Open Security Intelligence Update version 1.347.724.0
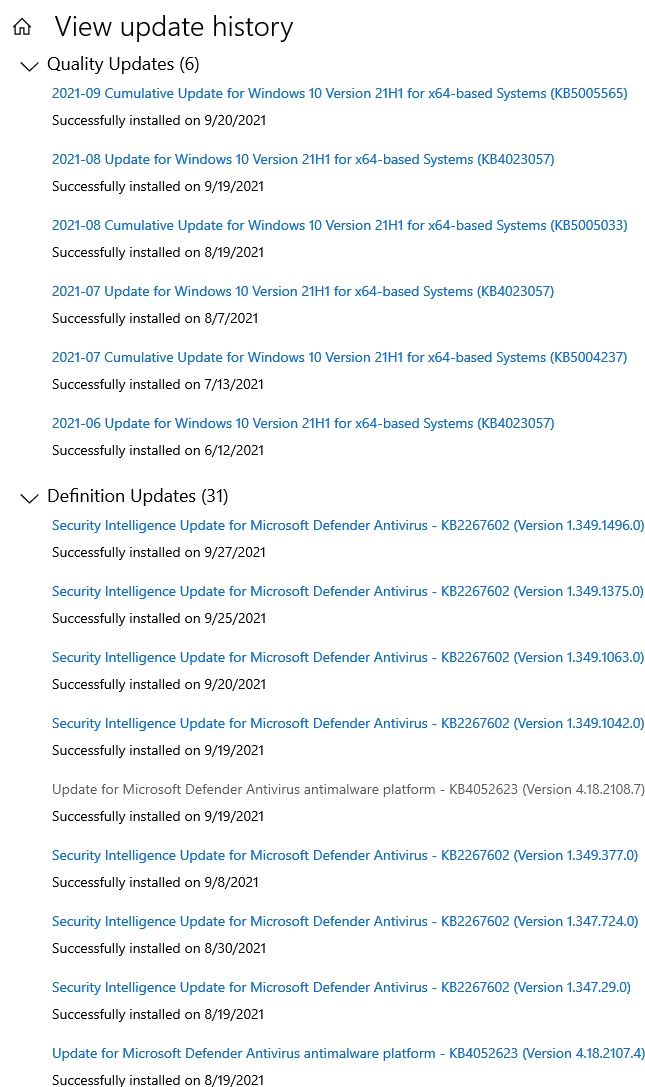Image resolution: width=645 pixels, height=1087 pixels. [x=345, y=921]
